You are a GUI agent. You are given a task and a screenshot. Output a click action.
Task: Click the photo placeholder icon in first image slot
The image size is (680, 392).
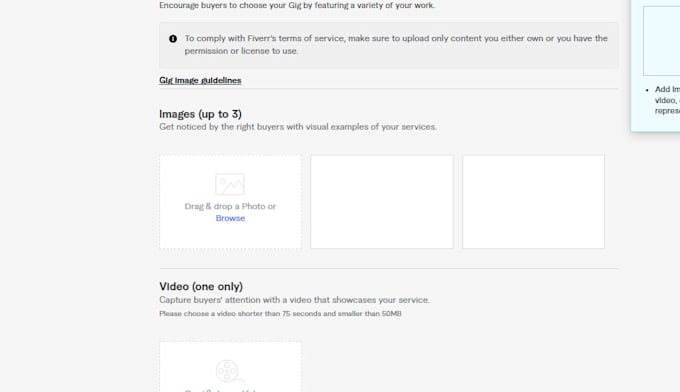coord(230,184)
